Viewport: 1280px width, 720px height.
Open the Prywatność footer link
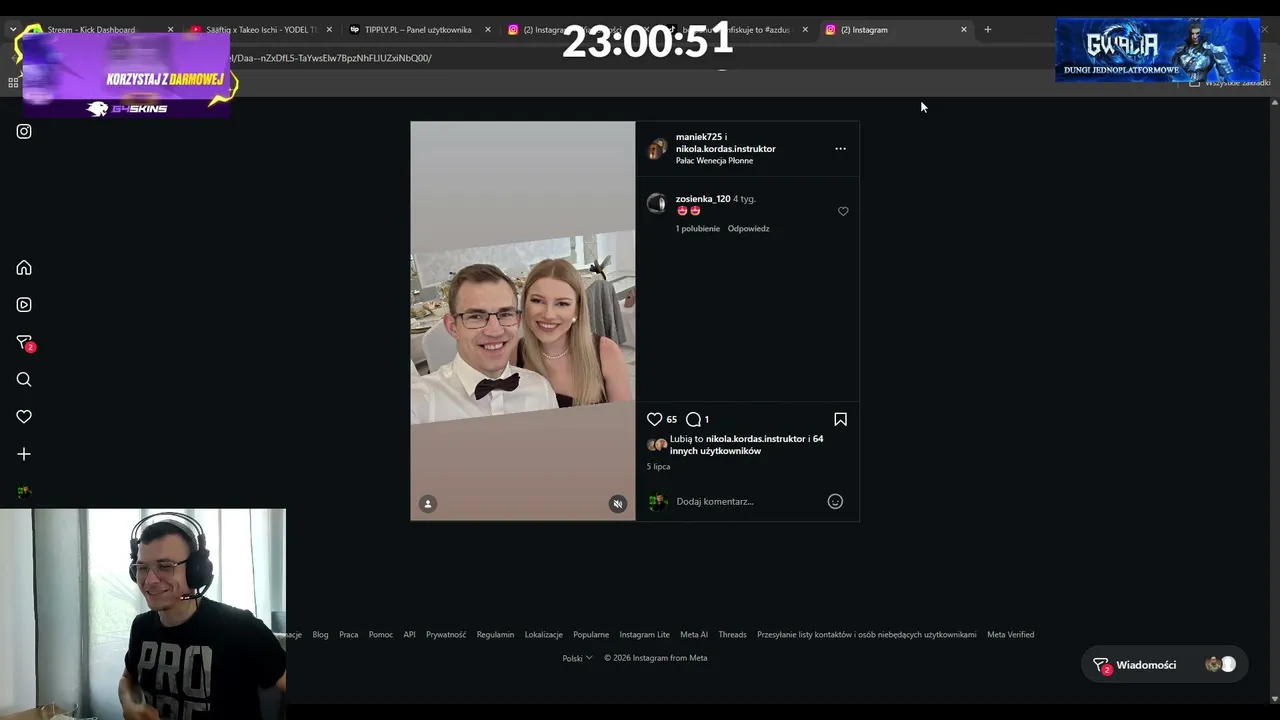click(446, 635)
